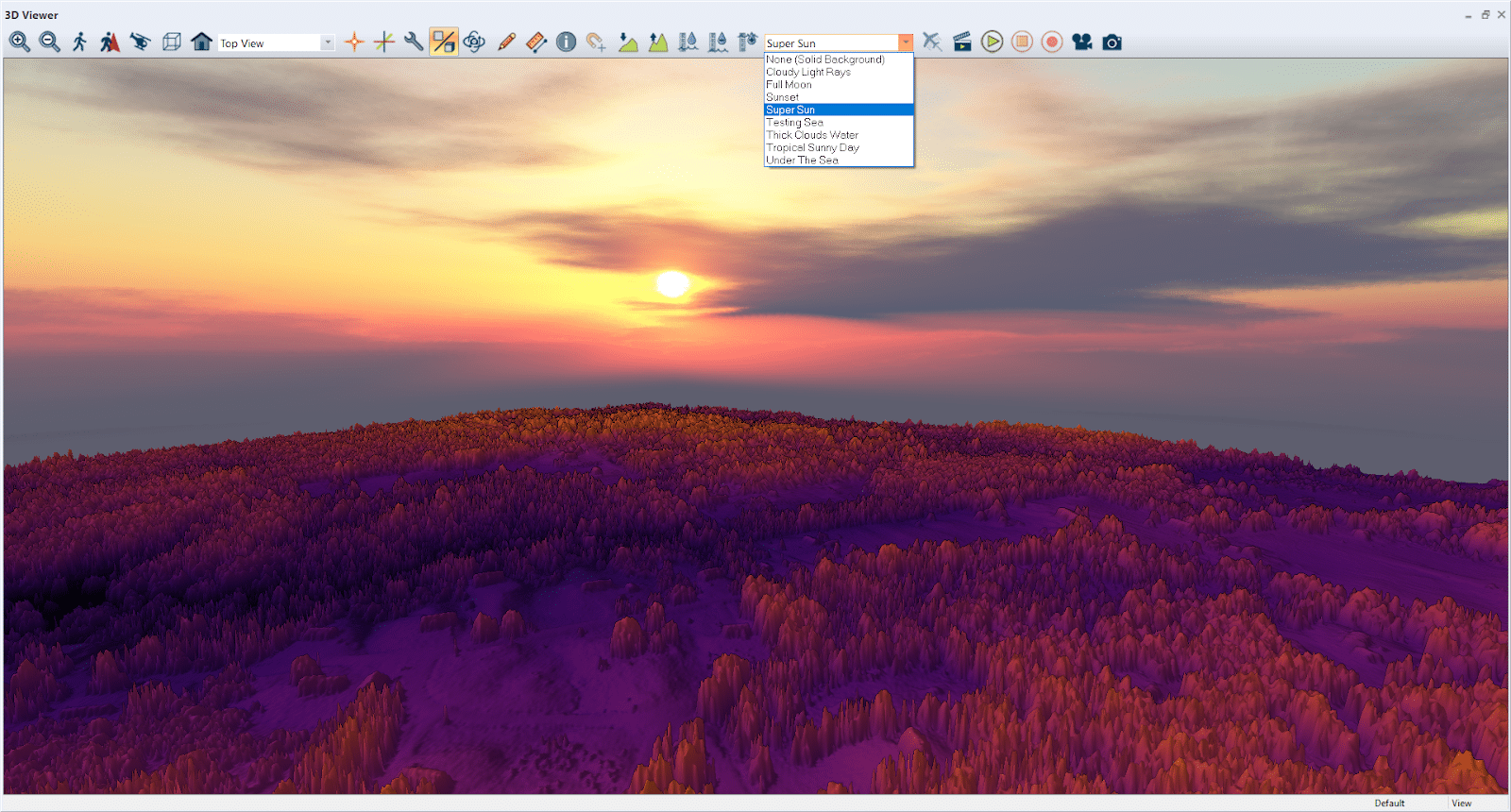Click the zoom in magnifier icon
1511x812 pixels.
[20, 42]
